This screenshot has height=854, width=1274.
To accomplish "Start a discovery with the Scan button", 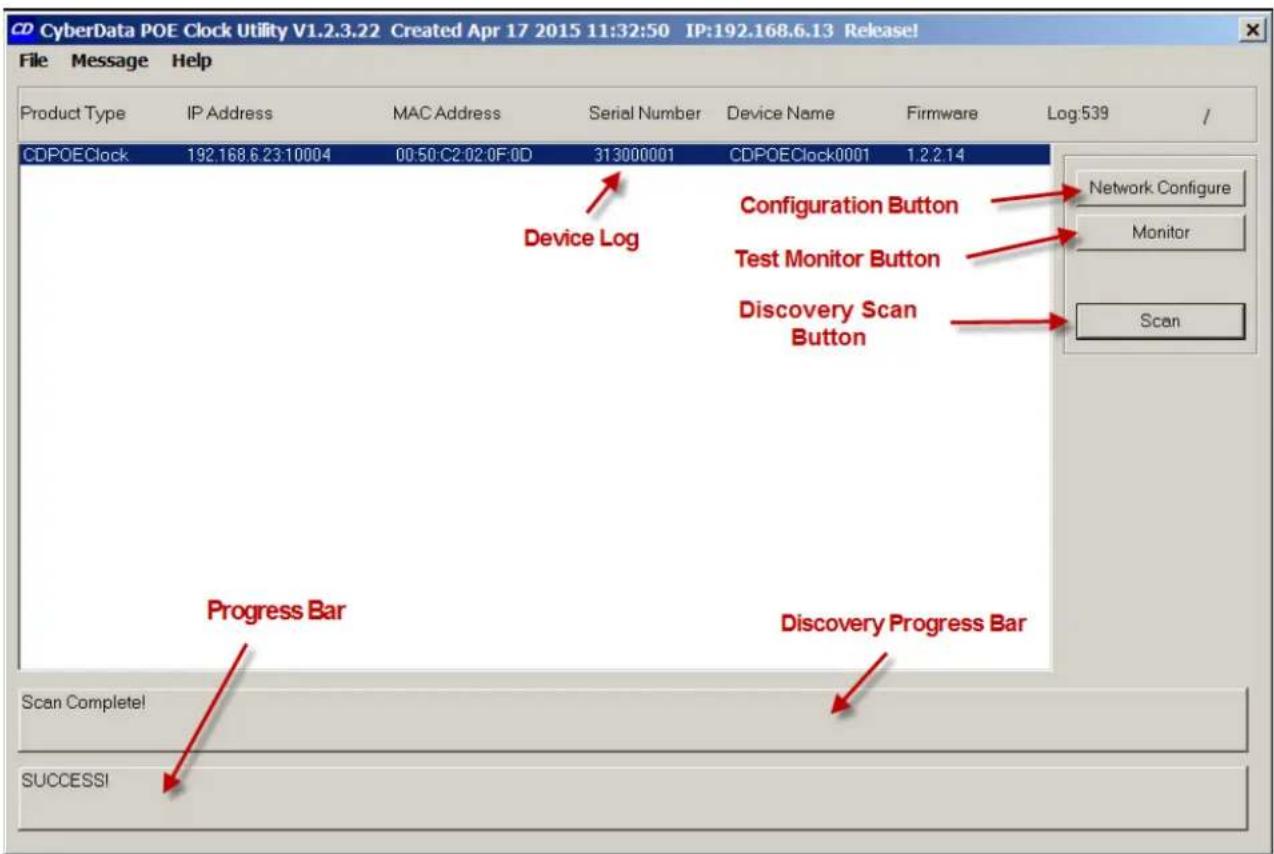I will click(1160, 321).
